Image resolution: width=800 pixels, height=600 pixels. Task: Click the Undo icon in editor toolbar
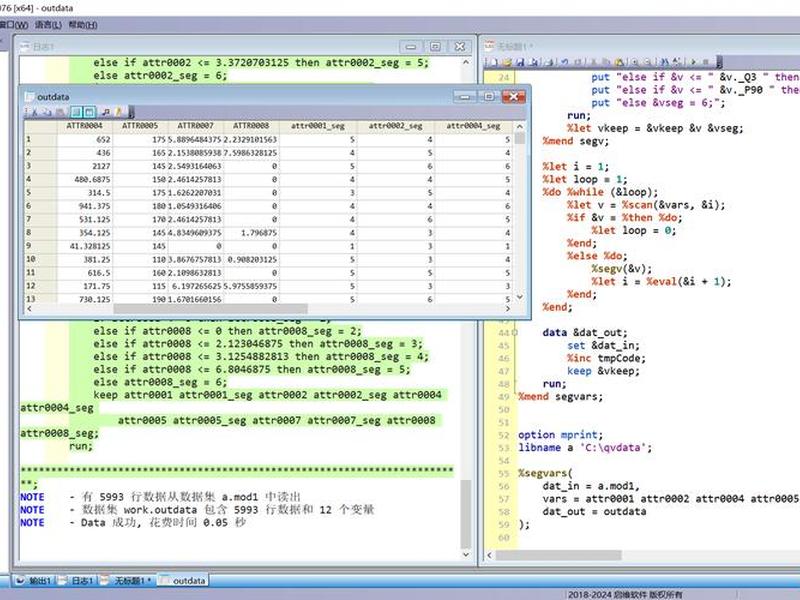(x=564, y=62)
